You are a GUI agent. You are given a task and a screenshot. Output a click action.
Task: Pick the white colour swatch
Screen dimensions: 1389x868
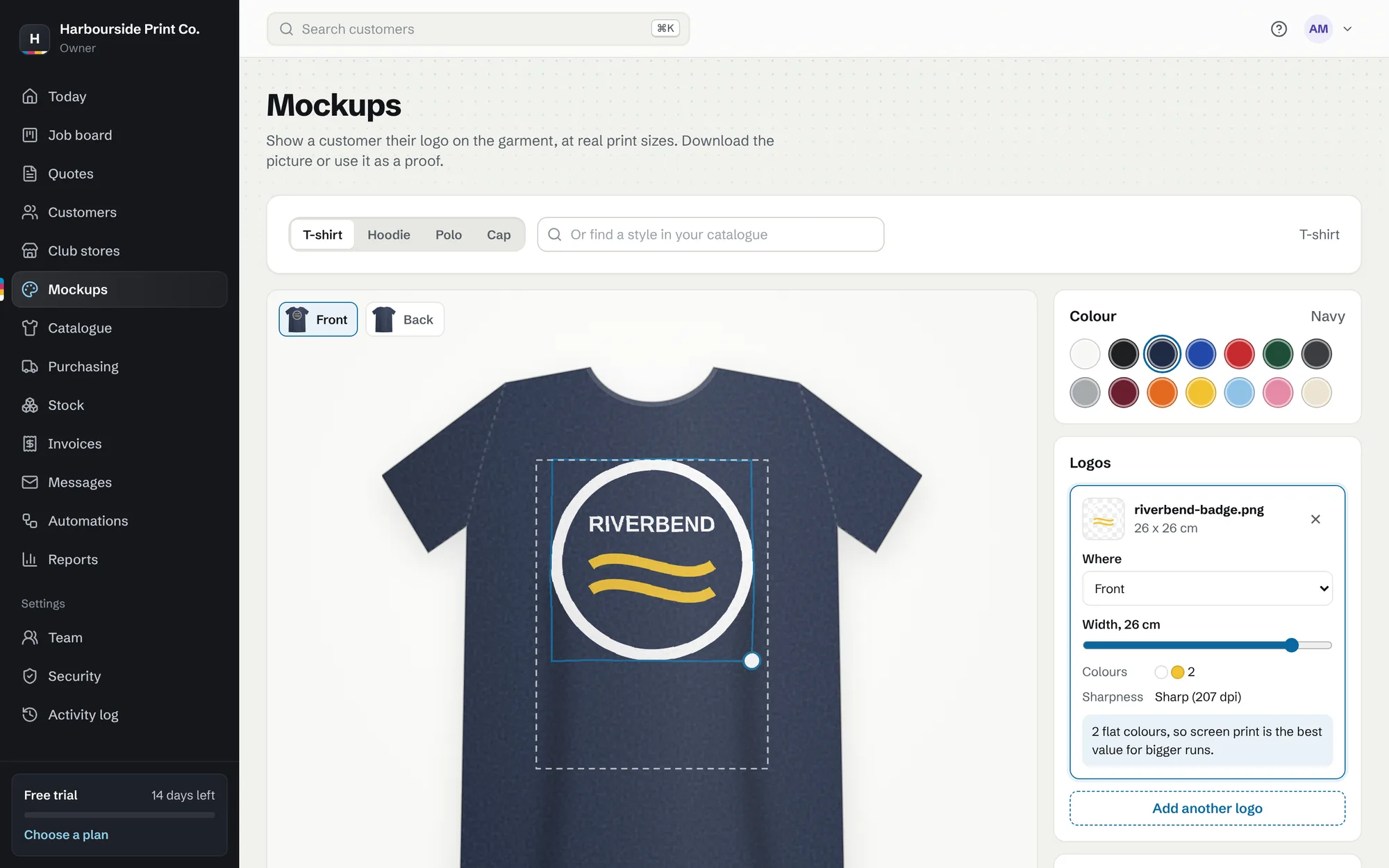(1085, 354)
